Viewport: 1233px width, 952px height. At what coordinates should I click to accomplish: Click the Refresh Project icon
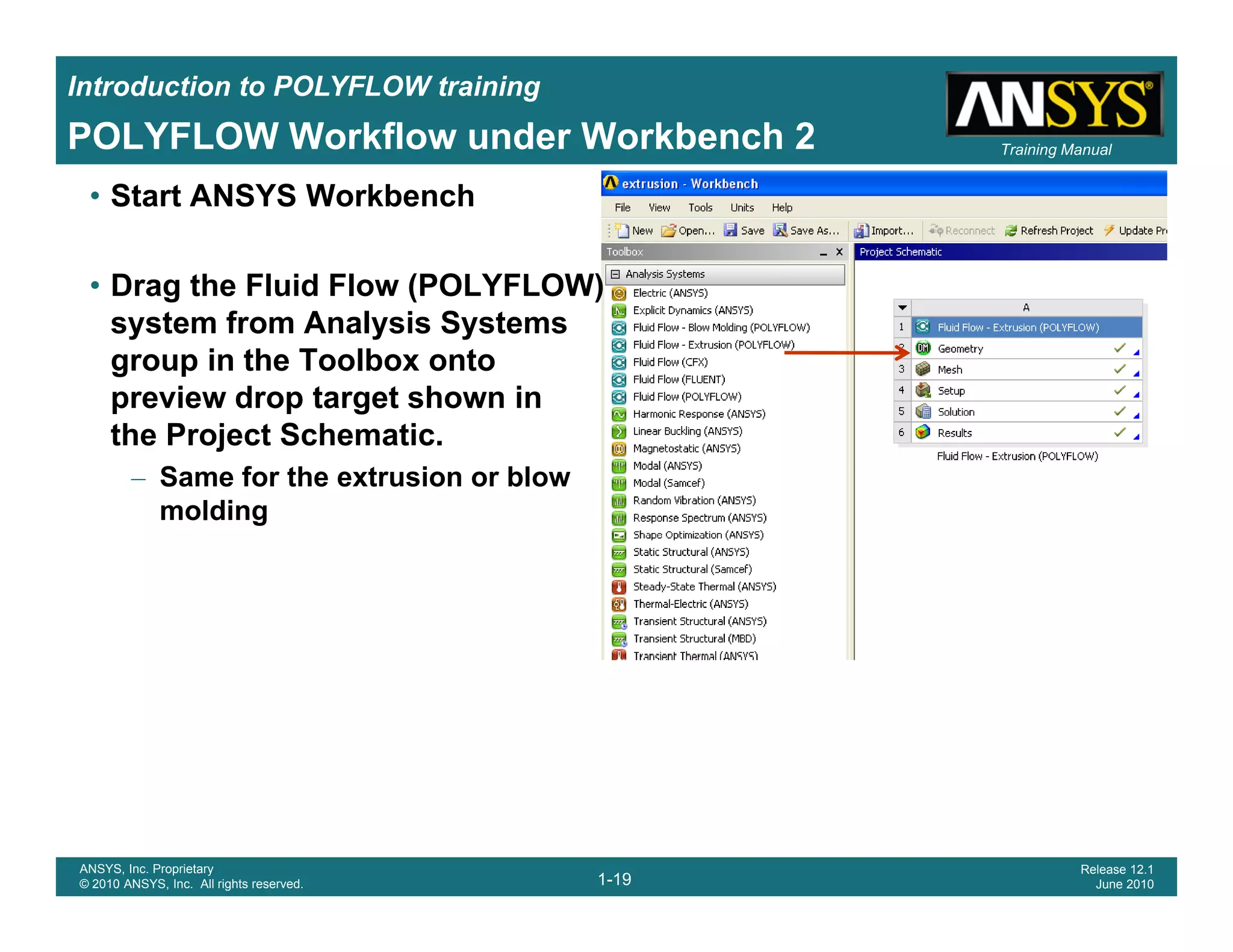1011,230
